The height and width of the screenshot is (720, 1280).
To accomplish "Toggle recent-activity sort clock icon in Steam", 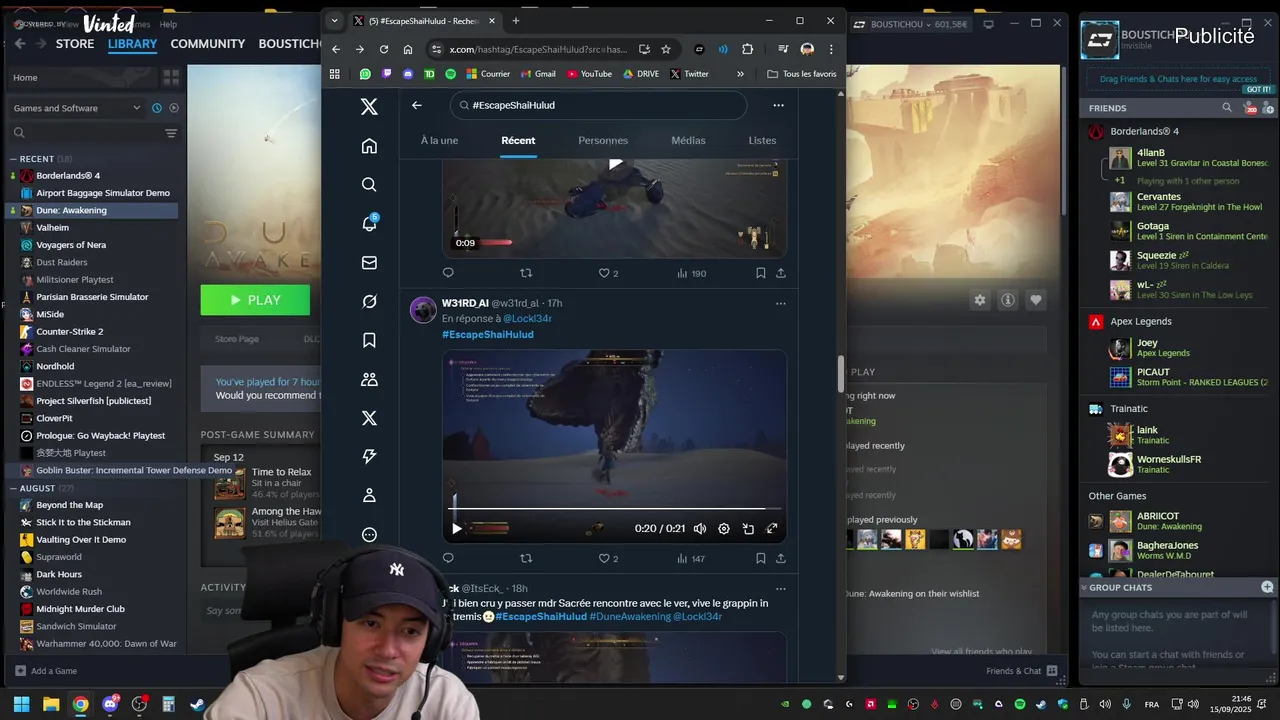I will pyautogui.click(x=157, y=108).
